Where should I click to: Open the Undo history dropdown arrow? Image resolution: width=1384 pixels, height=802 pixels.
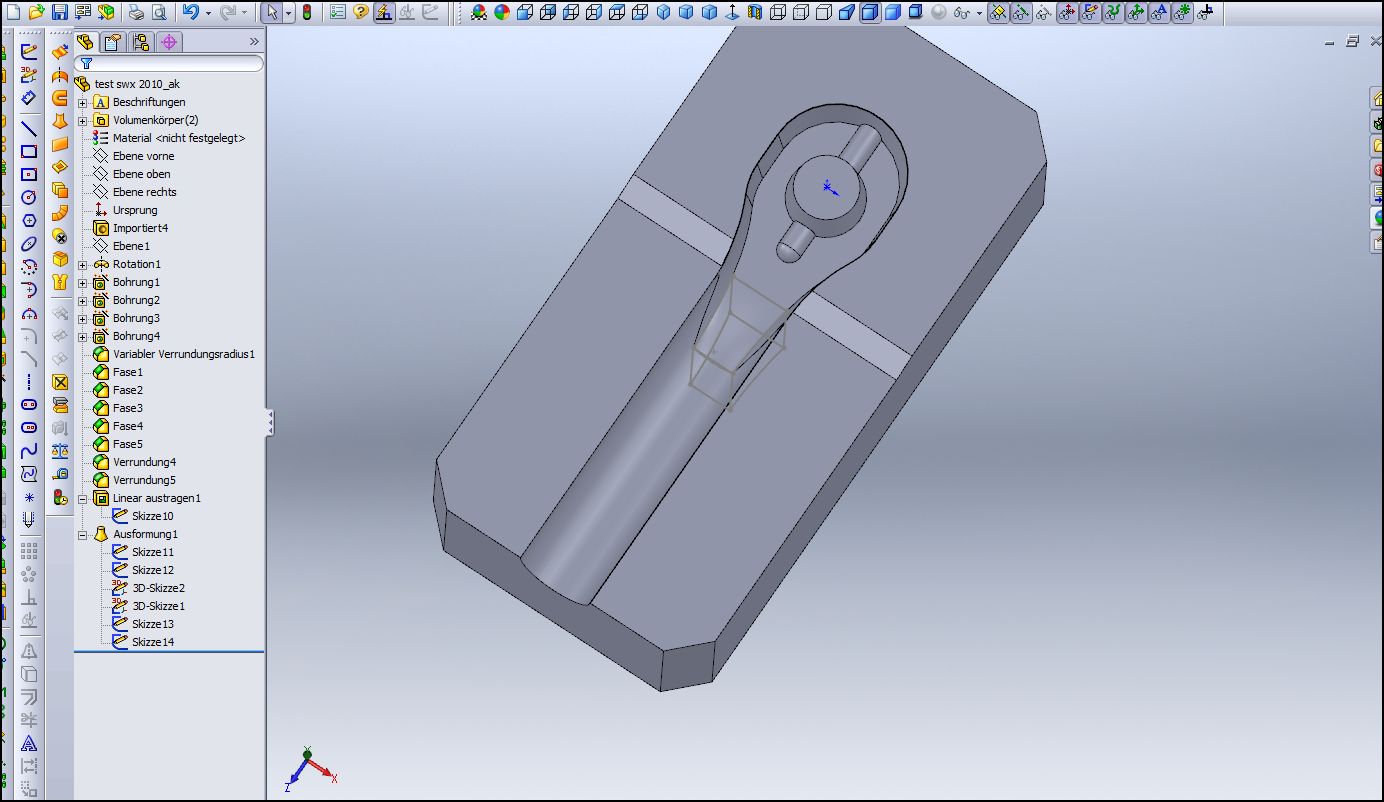208,13
